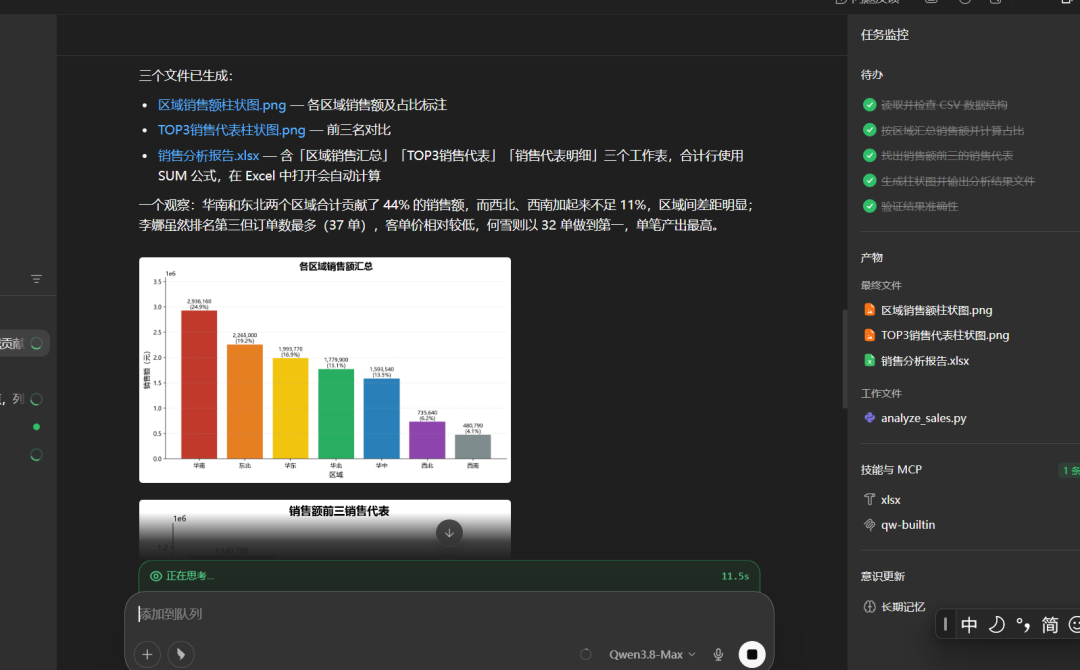The height and width of the screenshot is (670, 1080).
Task: Click the plus attachment button
Action: (x=147, y=654)
